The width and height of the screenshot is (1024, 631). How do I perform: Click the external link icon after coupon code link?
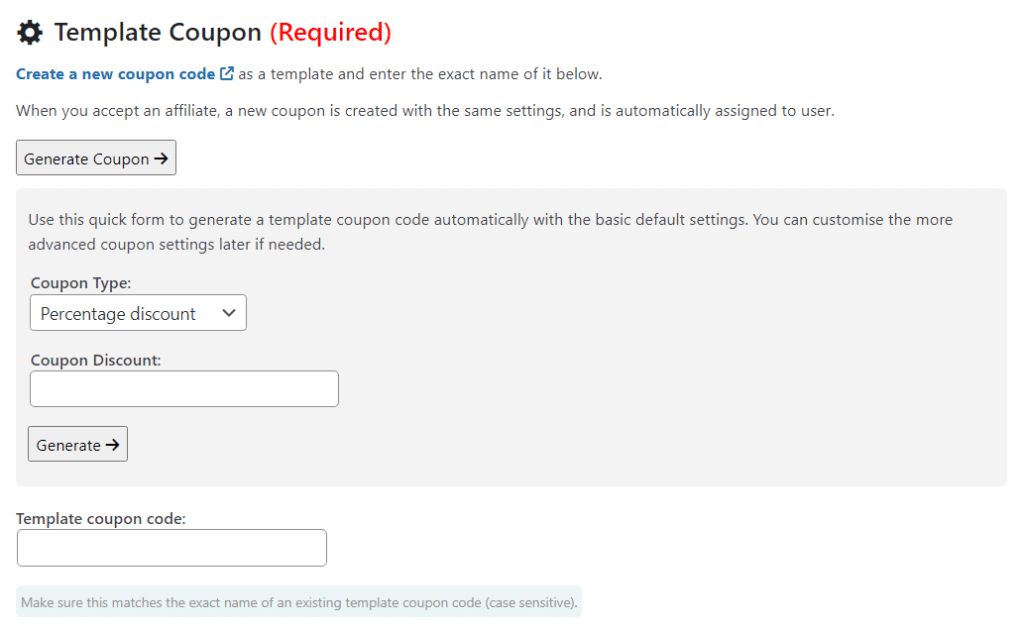tap(227, 74)
